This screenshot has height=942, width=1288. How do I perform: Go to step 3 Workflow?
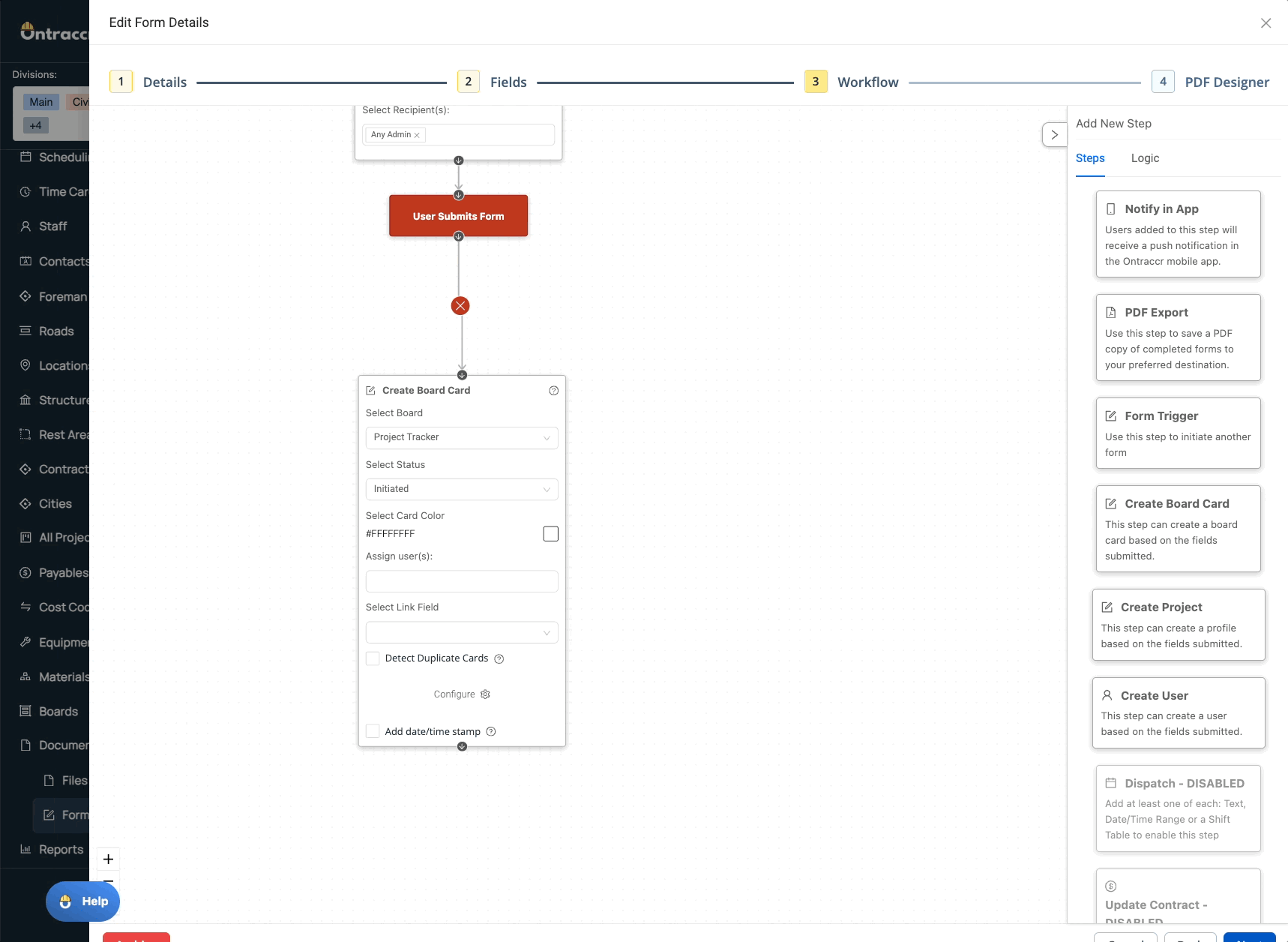(x=852, y=82)
